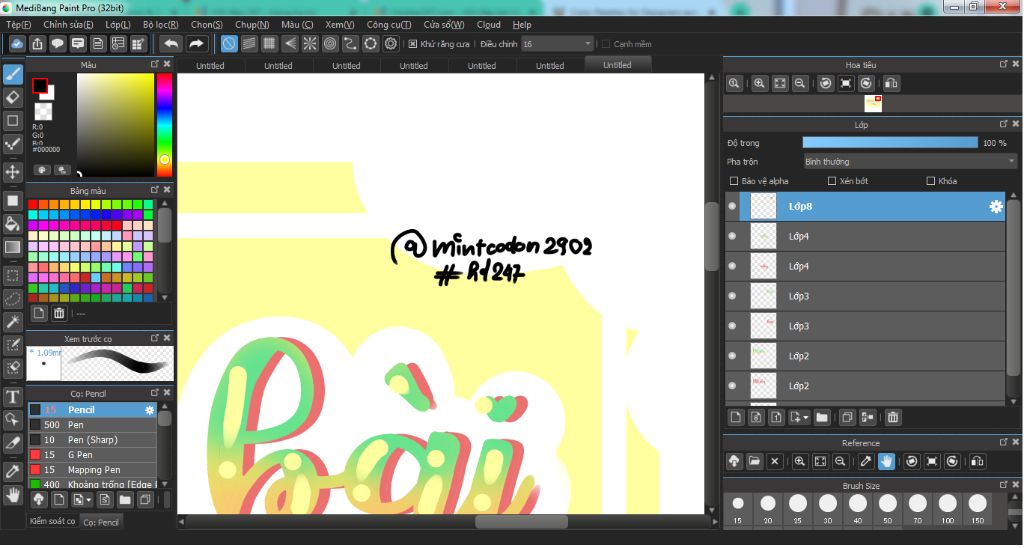The height and width of the screenshot is (548, 1024).
Task: Toggle visibility of first Lớp4 layer
Action: (732, 236)
